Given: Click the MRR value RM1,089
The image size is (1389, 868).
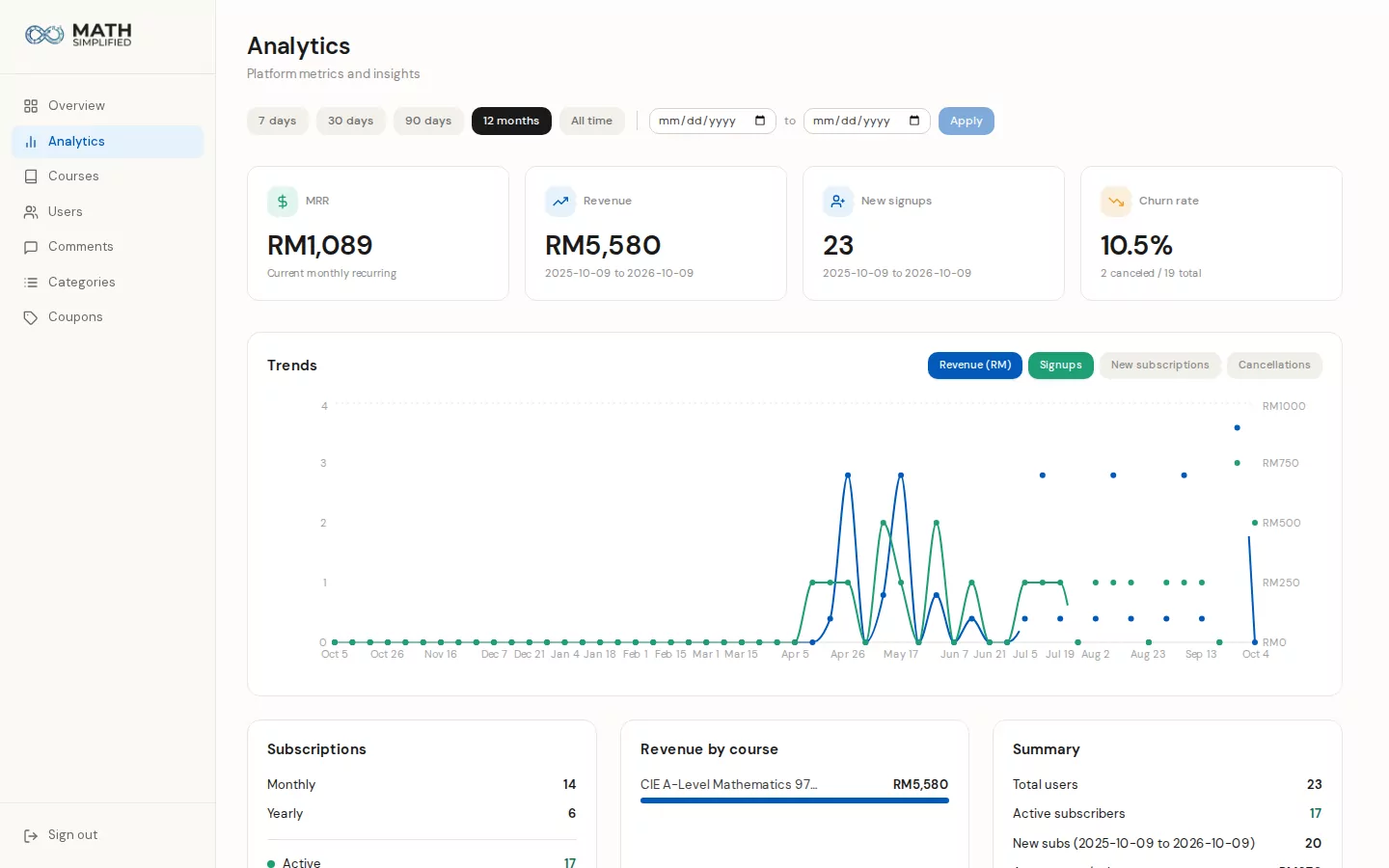Looking at the screenshot, I should (x=320, y=246).
